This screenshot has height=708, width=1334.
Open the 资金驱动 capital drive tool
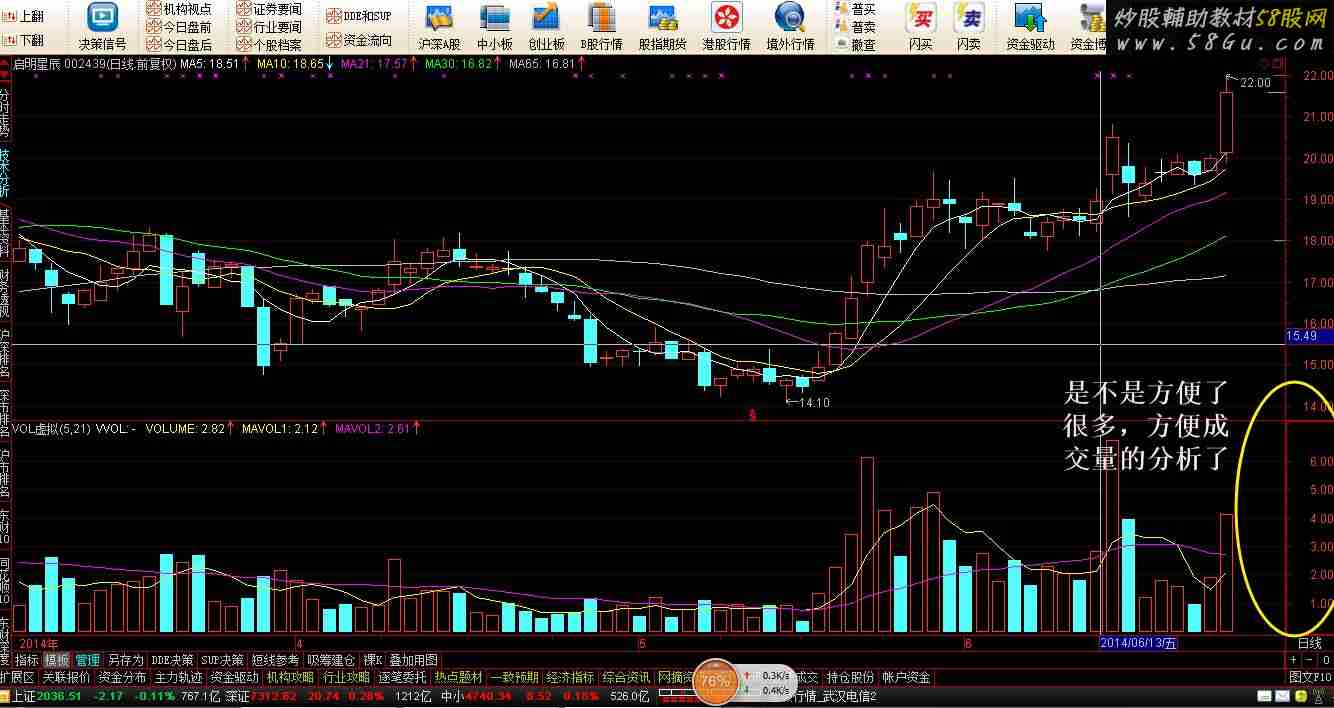[x=1030, y=26]
